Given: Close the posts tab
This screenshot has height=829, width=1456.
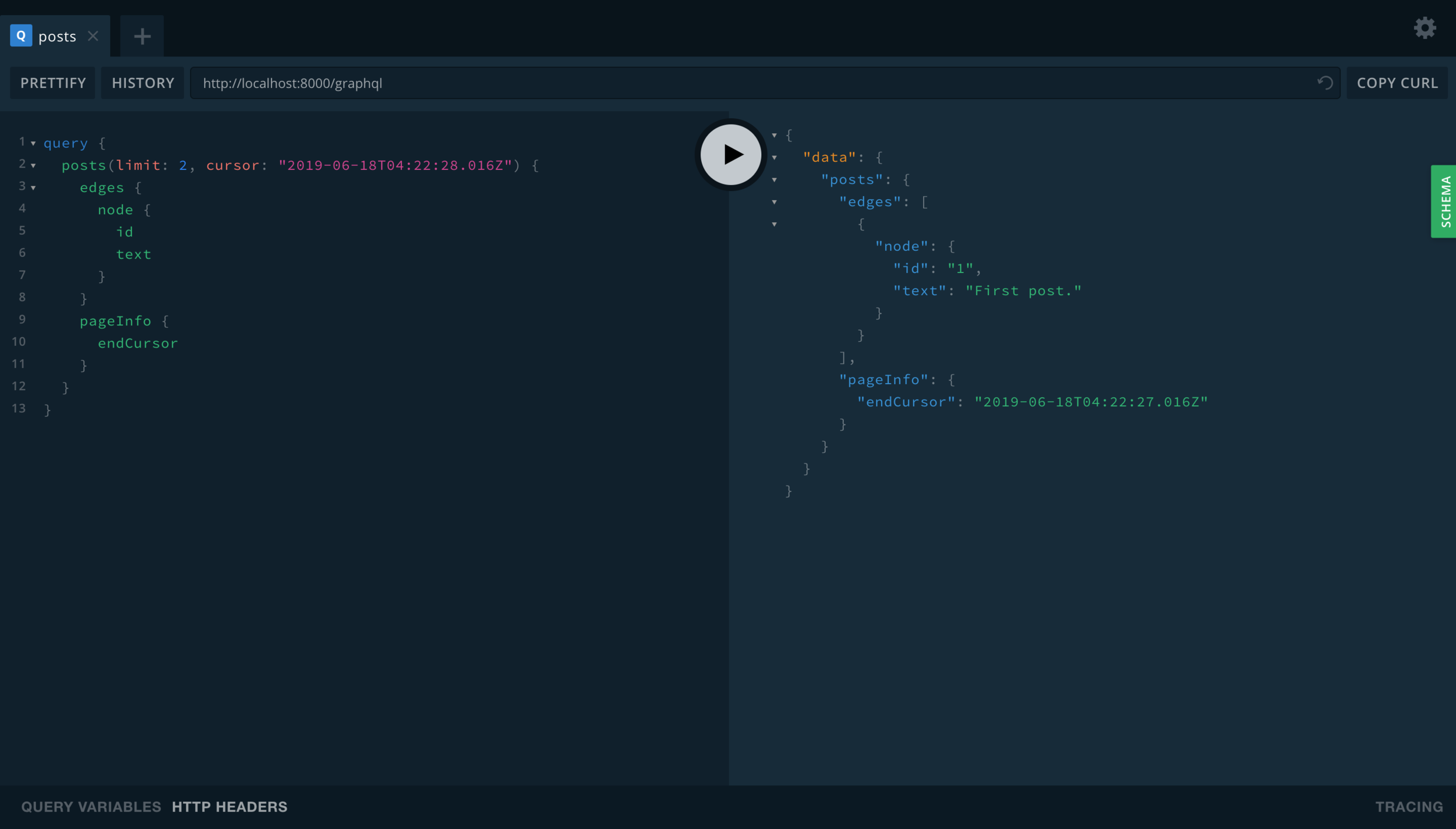Looking at the screenshot, I should tap(93, 36).
